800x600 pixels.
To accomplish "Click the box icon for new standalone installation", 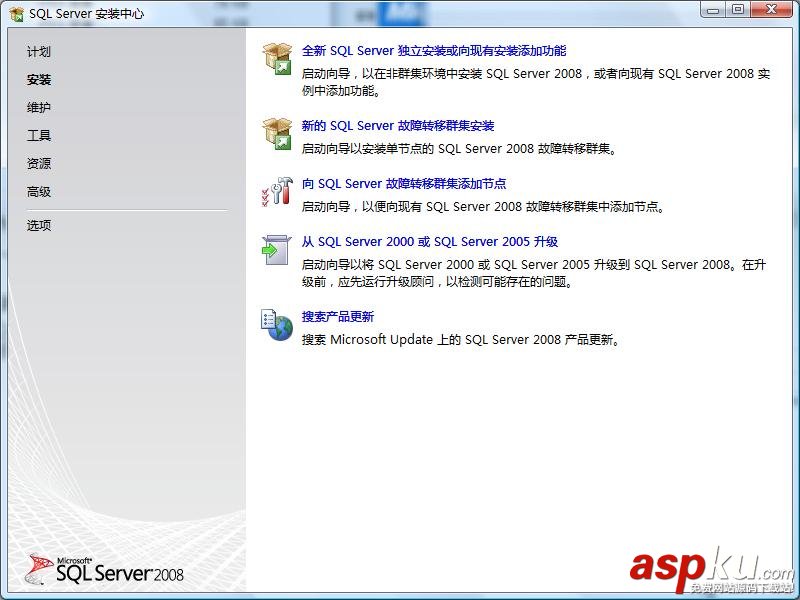I will (277, 59).
